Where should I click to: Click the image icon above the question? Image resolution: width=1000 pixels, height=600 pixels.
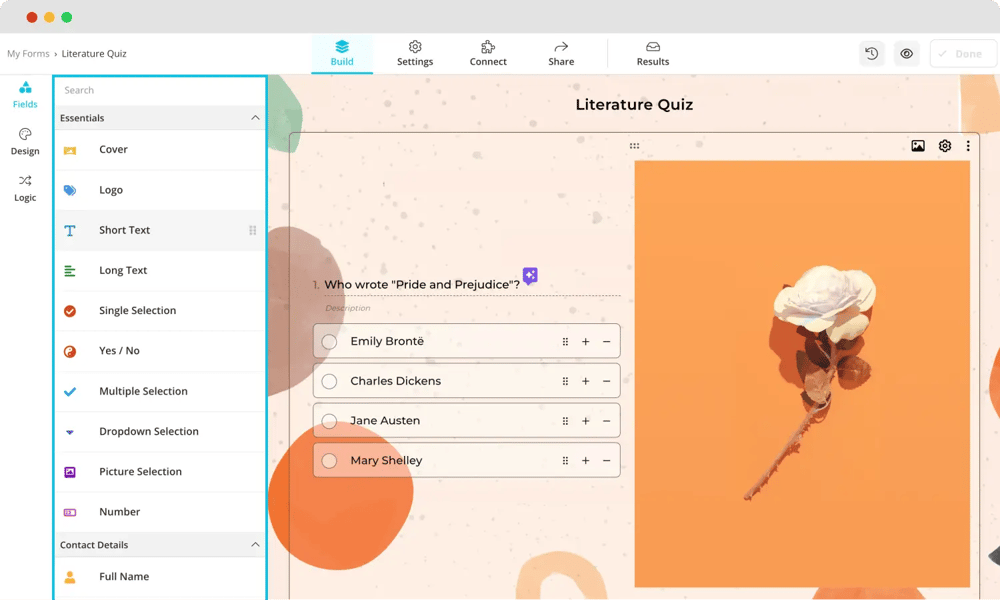tap(918, 146)
